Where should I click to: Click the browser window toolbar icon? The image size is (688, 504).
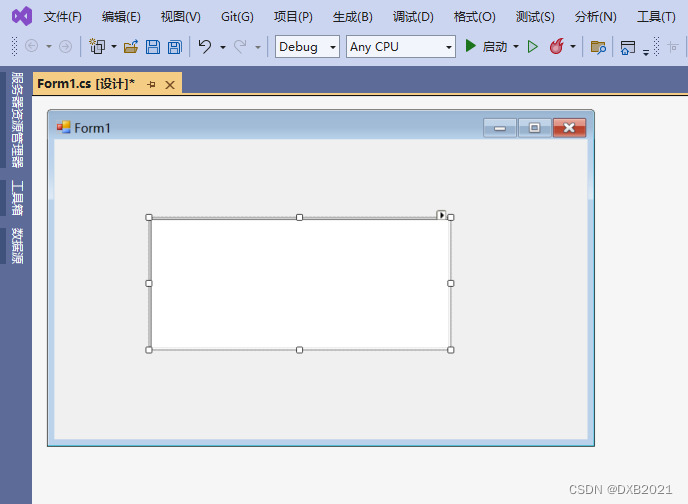coord(628,47)
